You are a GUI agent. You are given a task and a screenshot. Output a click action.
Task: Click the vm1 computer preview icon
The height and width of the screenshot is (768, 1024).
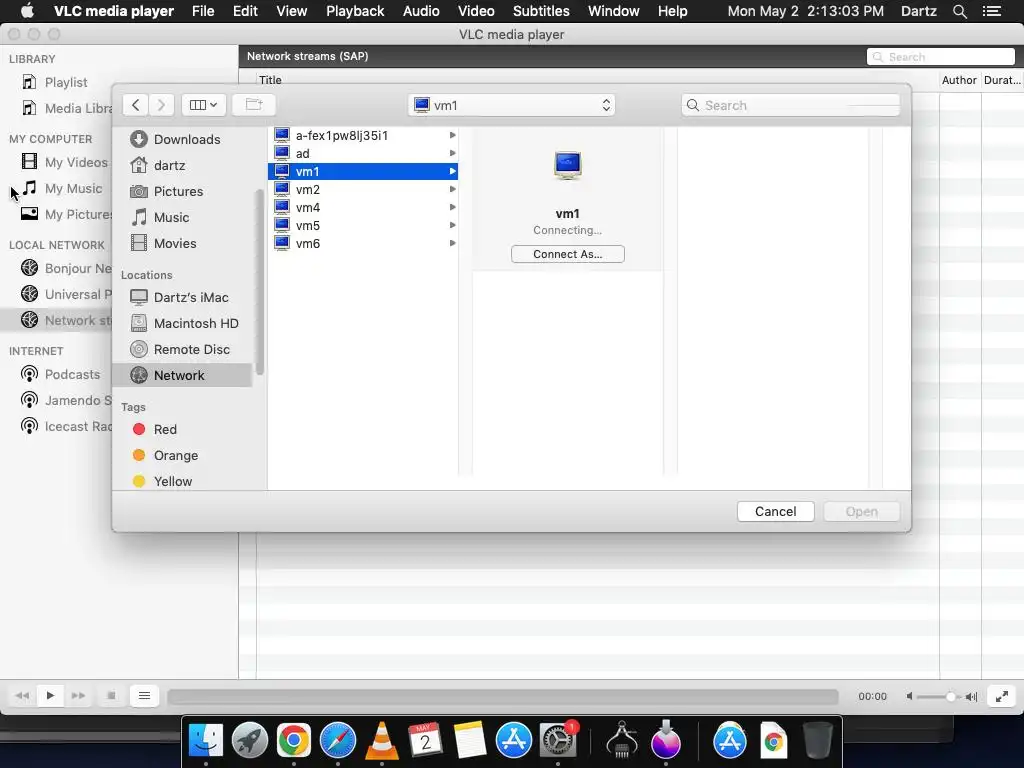point(568,166)
